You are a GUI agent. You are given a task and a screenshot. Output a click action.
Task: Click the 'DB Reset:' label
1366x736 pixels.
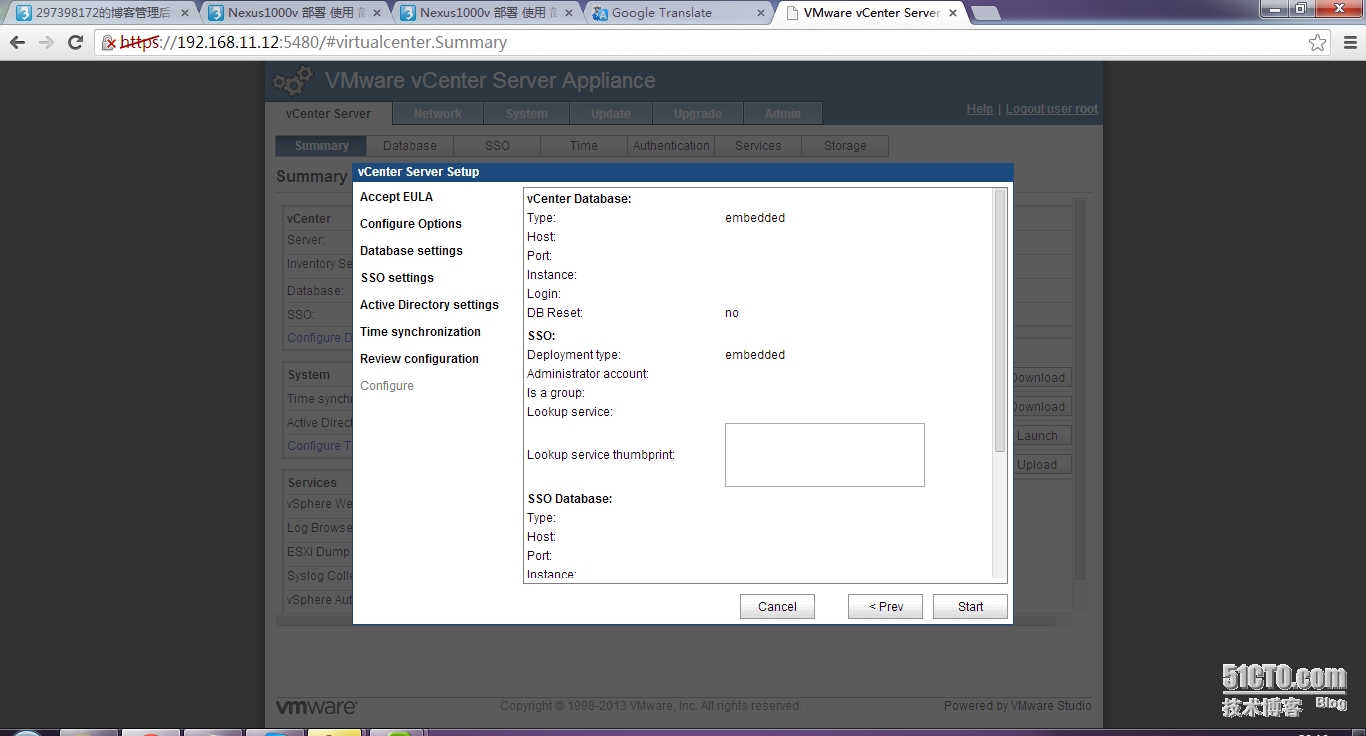[555, 313]
